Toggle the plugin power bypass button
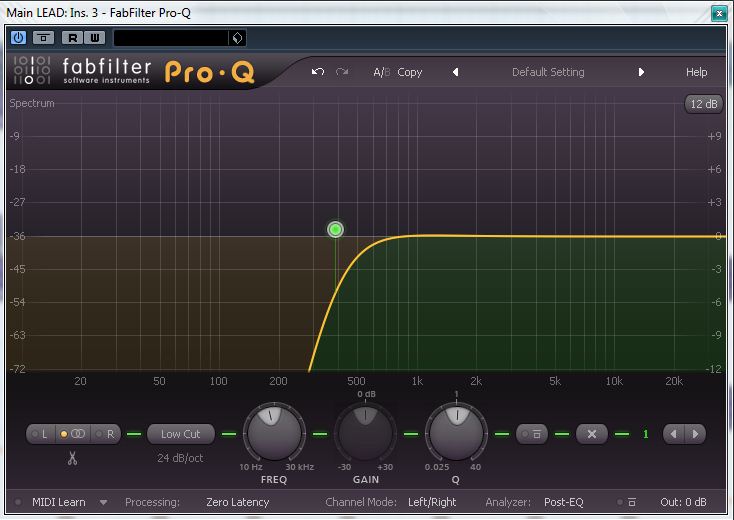The height and width of the screenshot is (520, 734). coord(18,37)
